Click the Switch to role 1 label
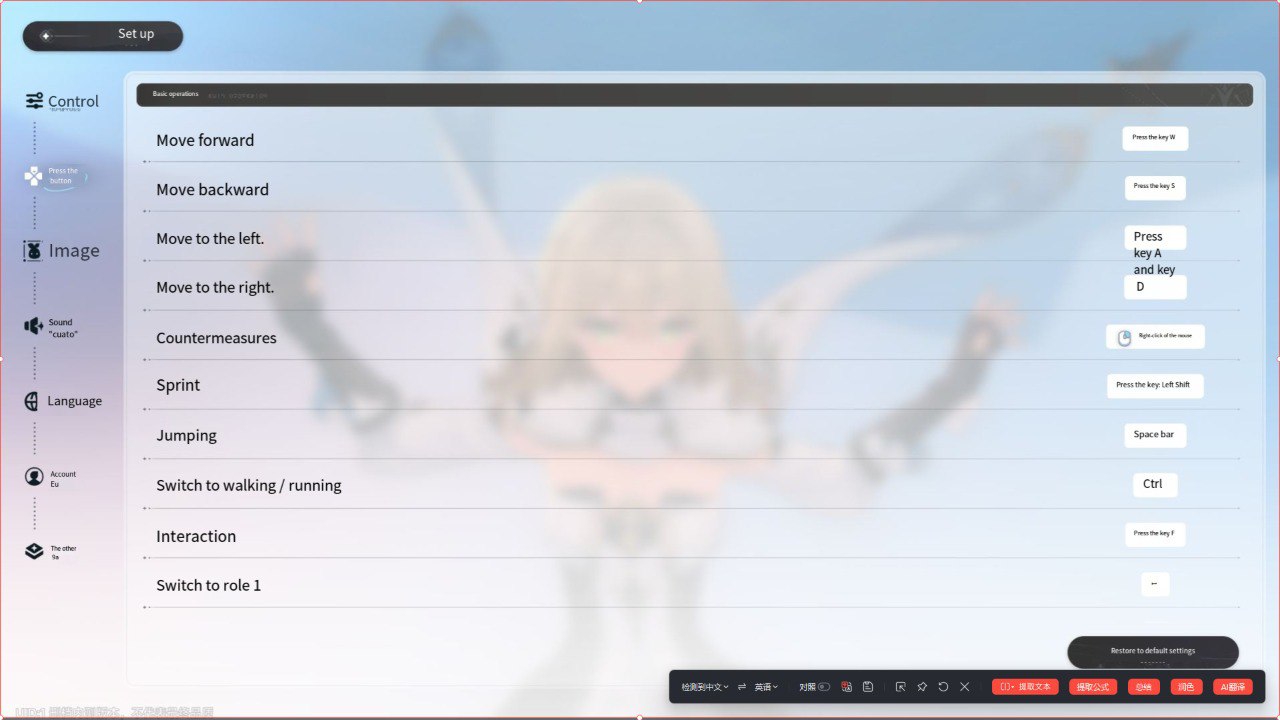This screenshot has width=1280, height=720. tap(208, 585)
